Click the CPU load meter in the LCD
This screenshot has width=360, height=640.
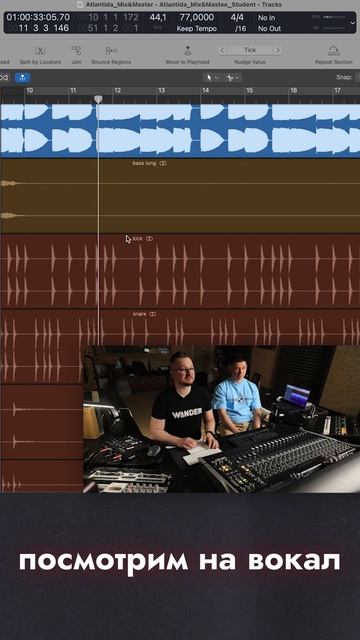(329, 17)
